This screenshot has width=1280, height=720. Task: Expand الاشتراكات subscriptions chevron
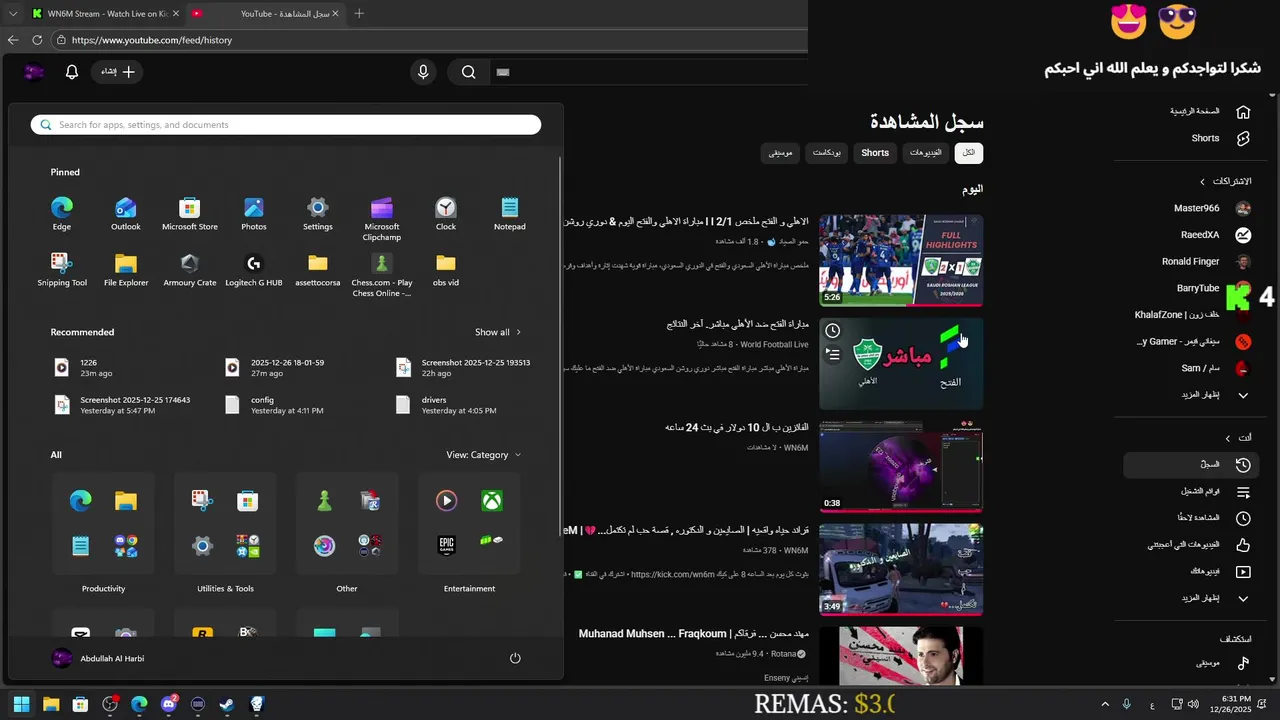pos(1203,182)
